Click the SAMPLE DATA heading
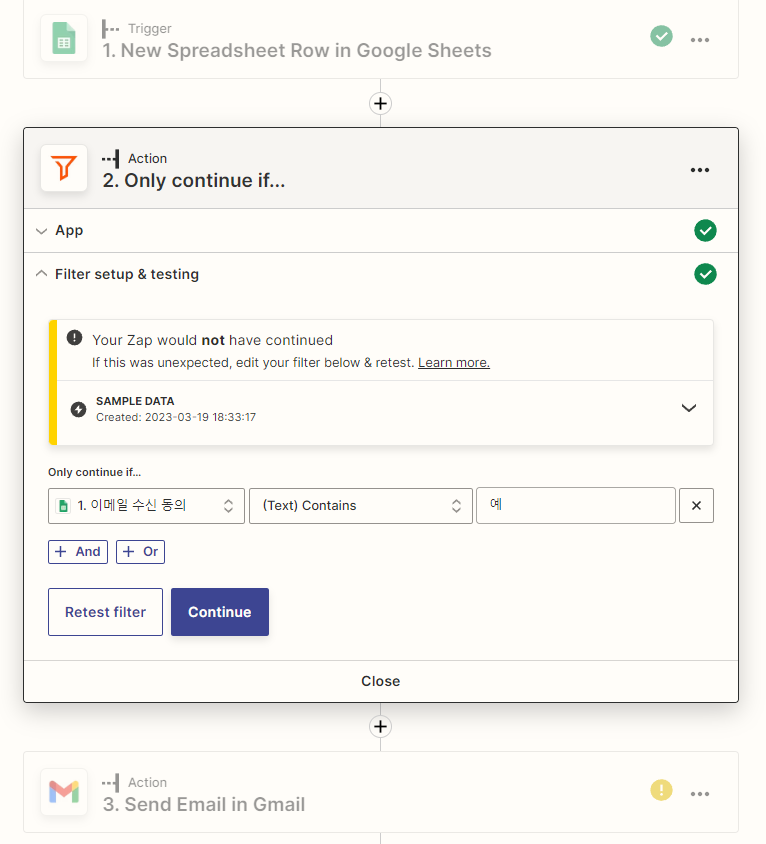Screen dimensions: 766x844 coord(135,401)
